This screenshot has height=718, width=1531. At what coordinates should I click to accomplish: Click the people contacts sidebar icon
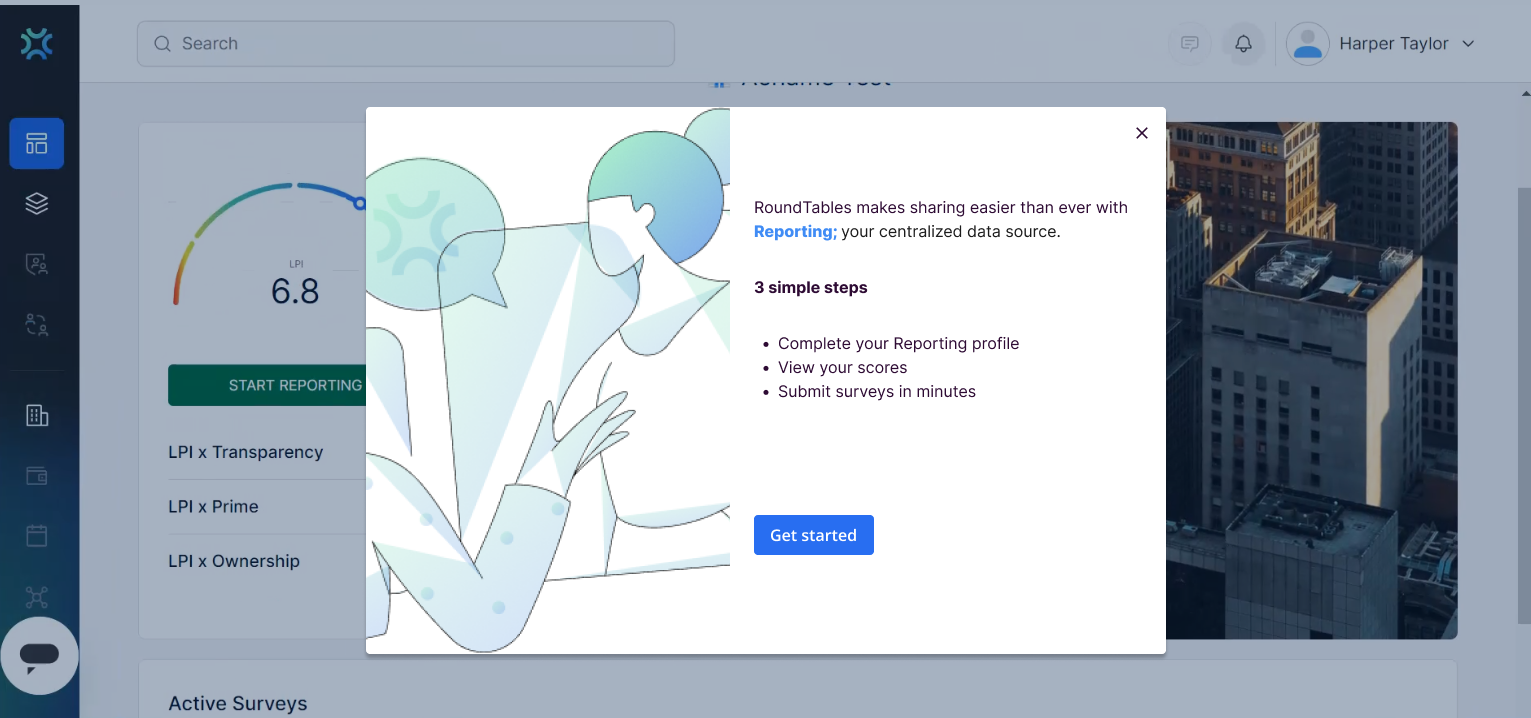(x=37, y=265)
